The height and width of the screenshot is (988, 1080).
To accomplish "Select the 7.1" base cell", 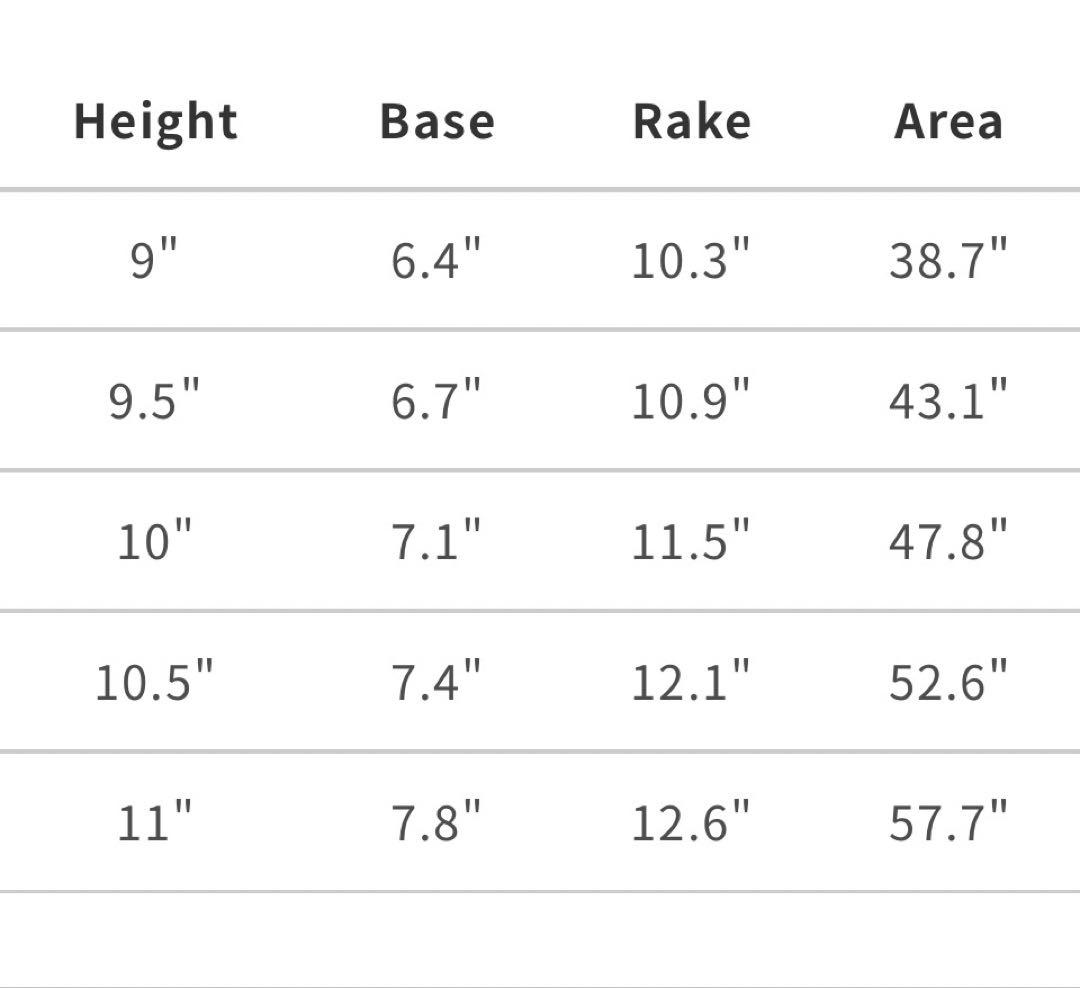I will click(436, 541).
